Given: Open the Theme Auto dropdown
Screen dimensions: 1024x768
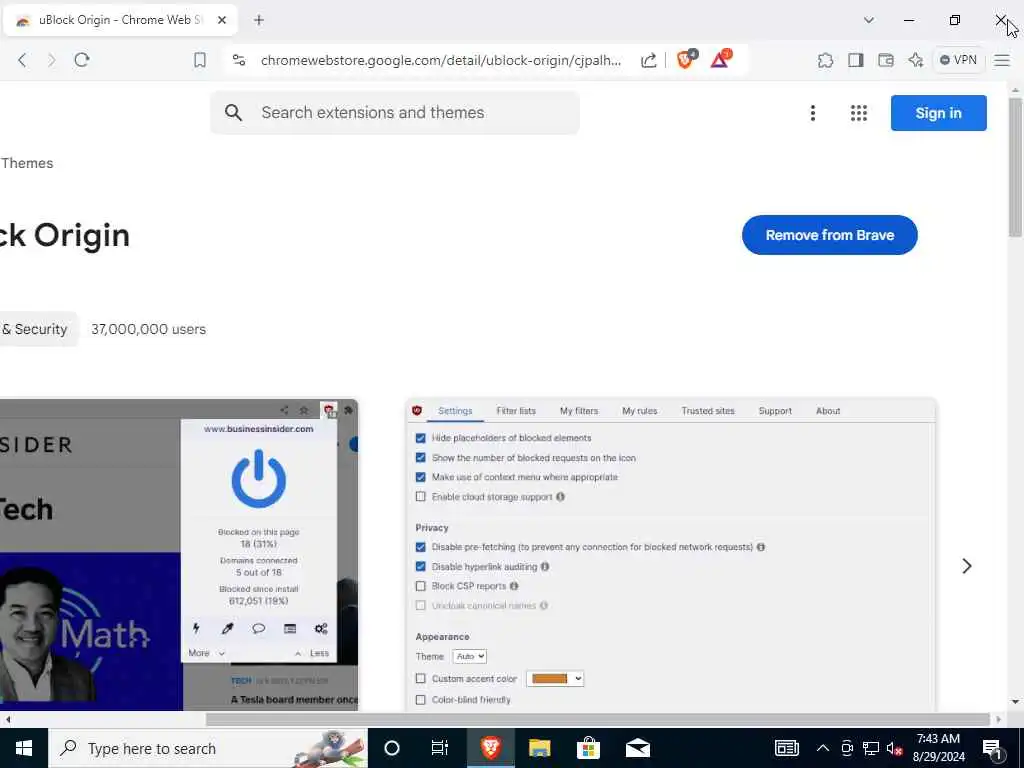Looking at the screenshot, I should click(x=470, y=656).
